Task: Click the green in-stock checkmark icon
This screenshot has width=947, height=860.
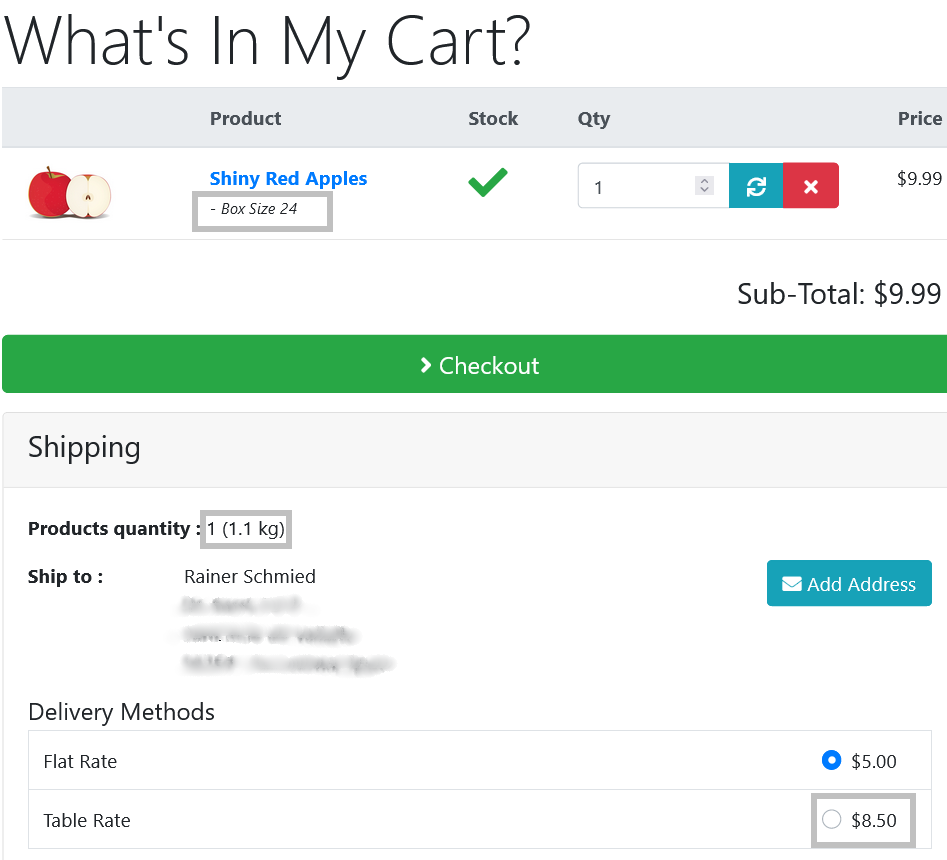Action: point(488,182)
